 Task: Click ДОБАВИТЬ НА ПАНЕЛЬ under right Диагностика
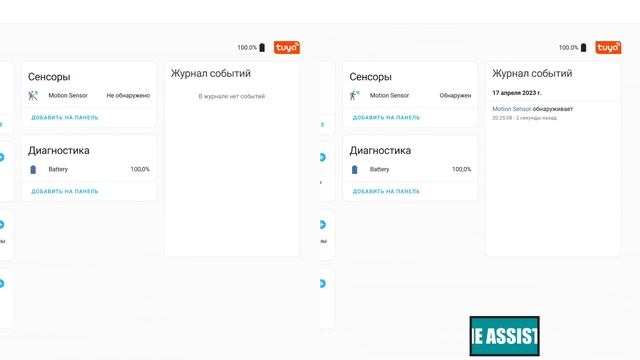tap(386, 191)
